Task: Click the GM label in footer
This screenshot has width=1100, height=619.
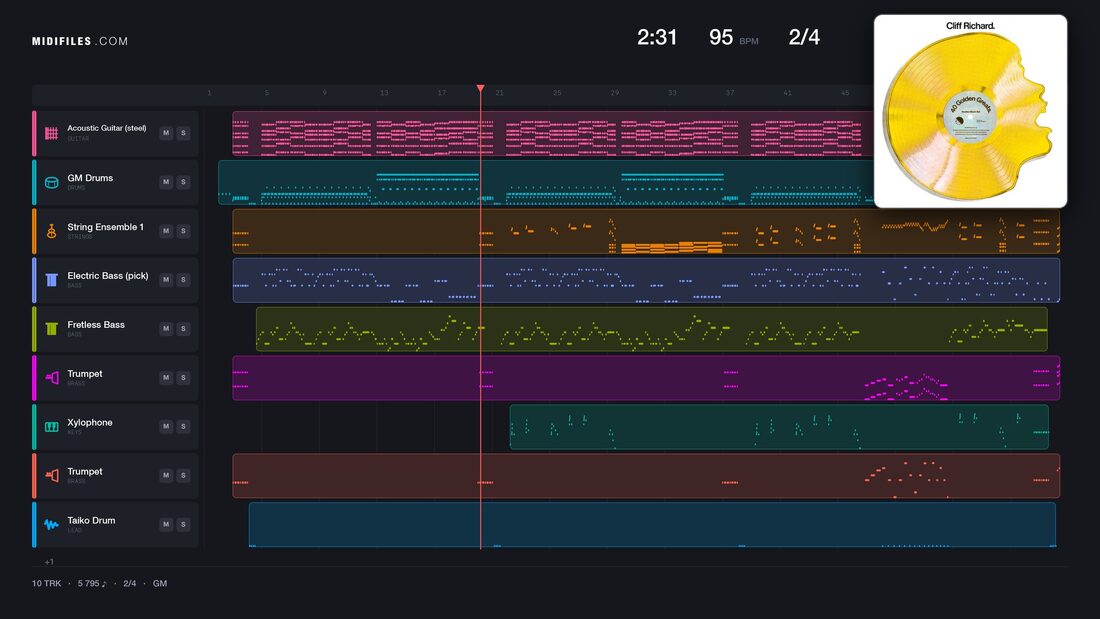Action: point(160,583)
